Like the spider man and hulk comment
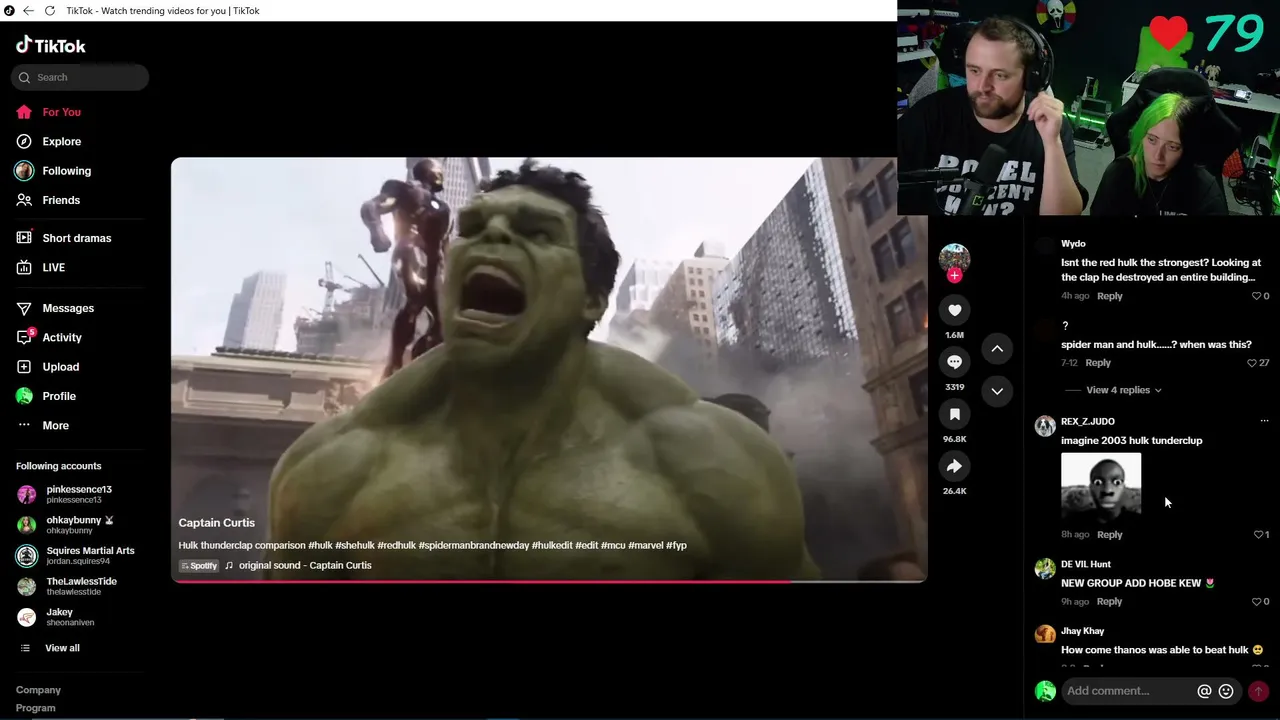The width and height of the screenshot is (1280, 720). pyautogui.click(x=1252, y=363)
